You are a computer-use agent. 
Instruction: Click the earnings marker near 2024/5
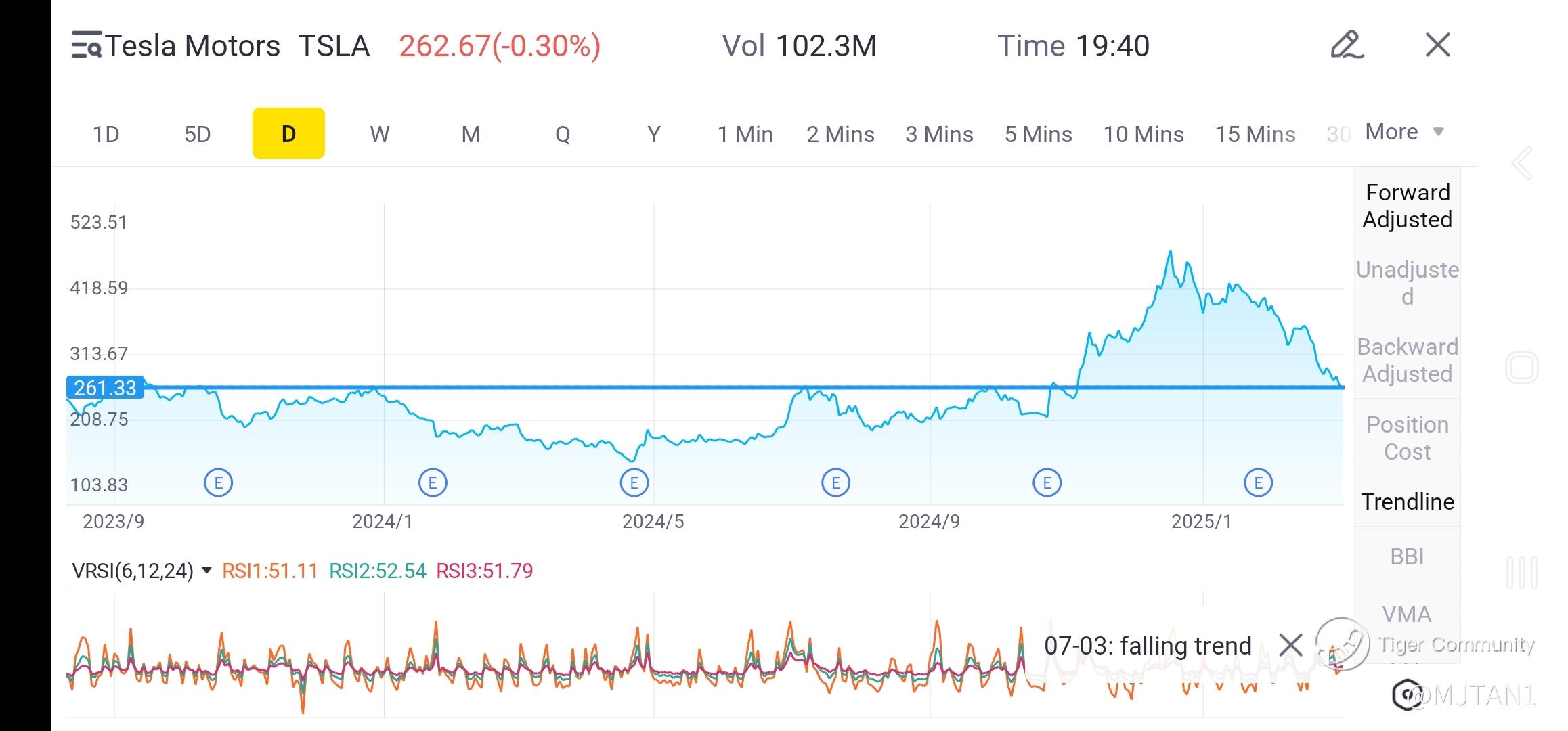(x=634, y=483)
